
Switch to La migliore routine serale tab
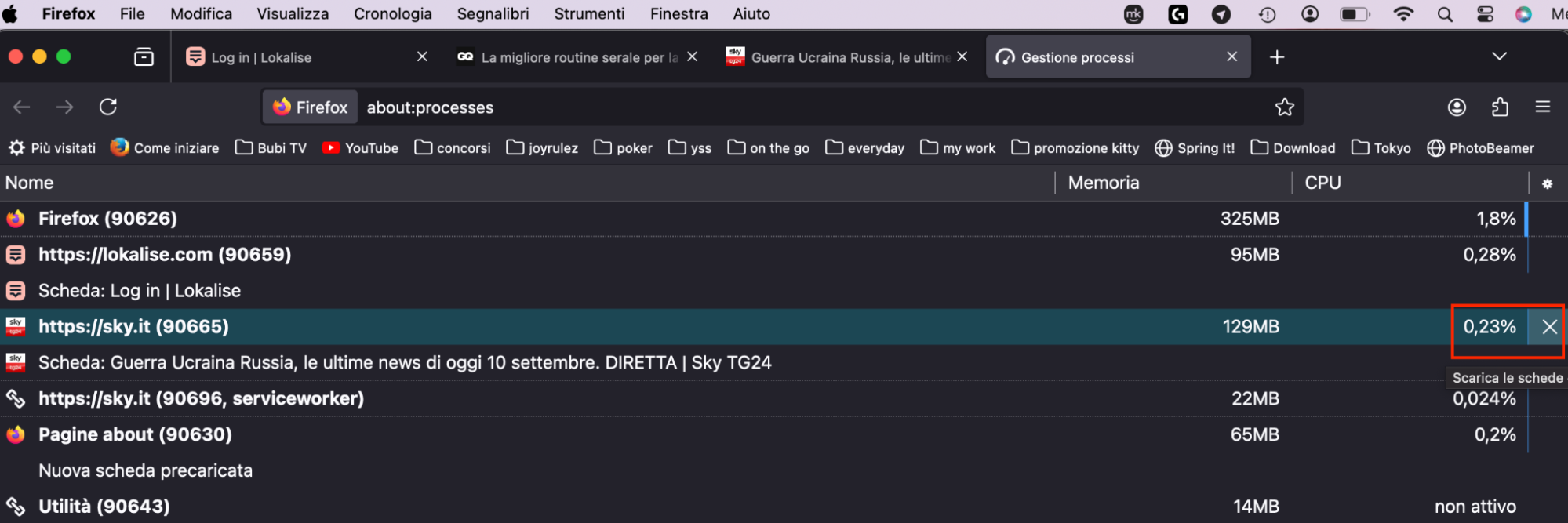click(x=578, y=57)
